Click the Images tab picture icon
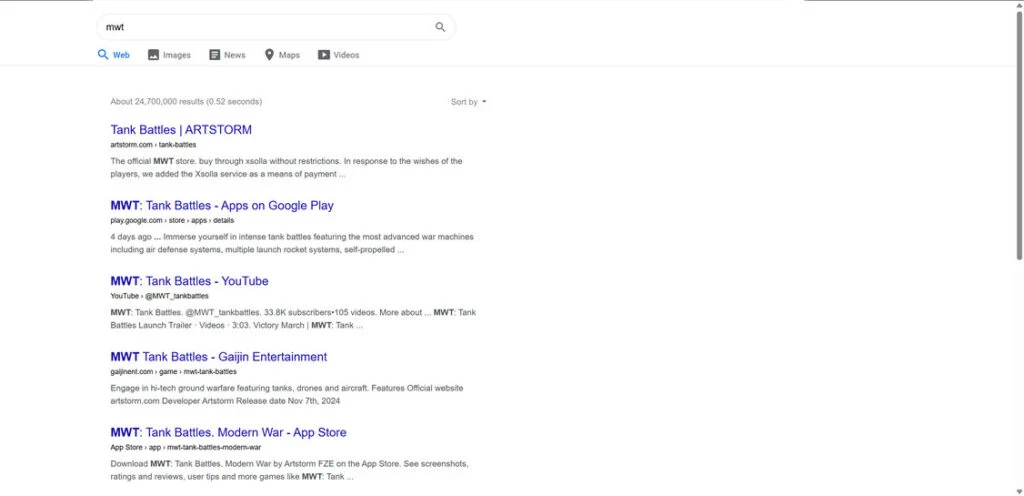1024x496 pixels. point(153,55)
